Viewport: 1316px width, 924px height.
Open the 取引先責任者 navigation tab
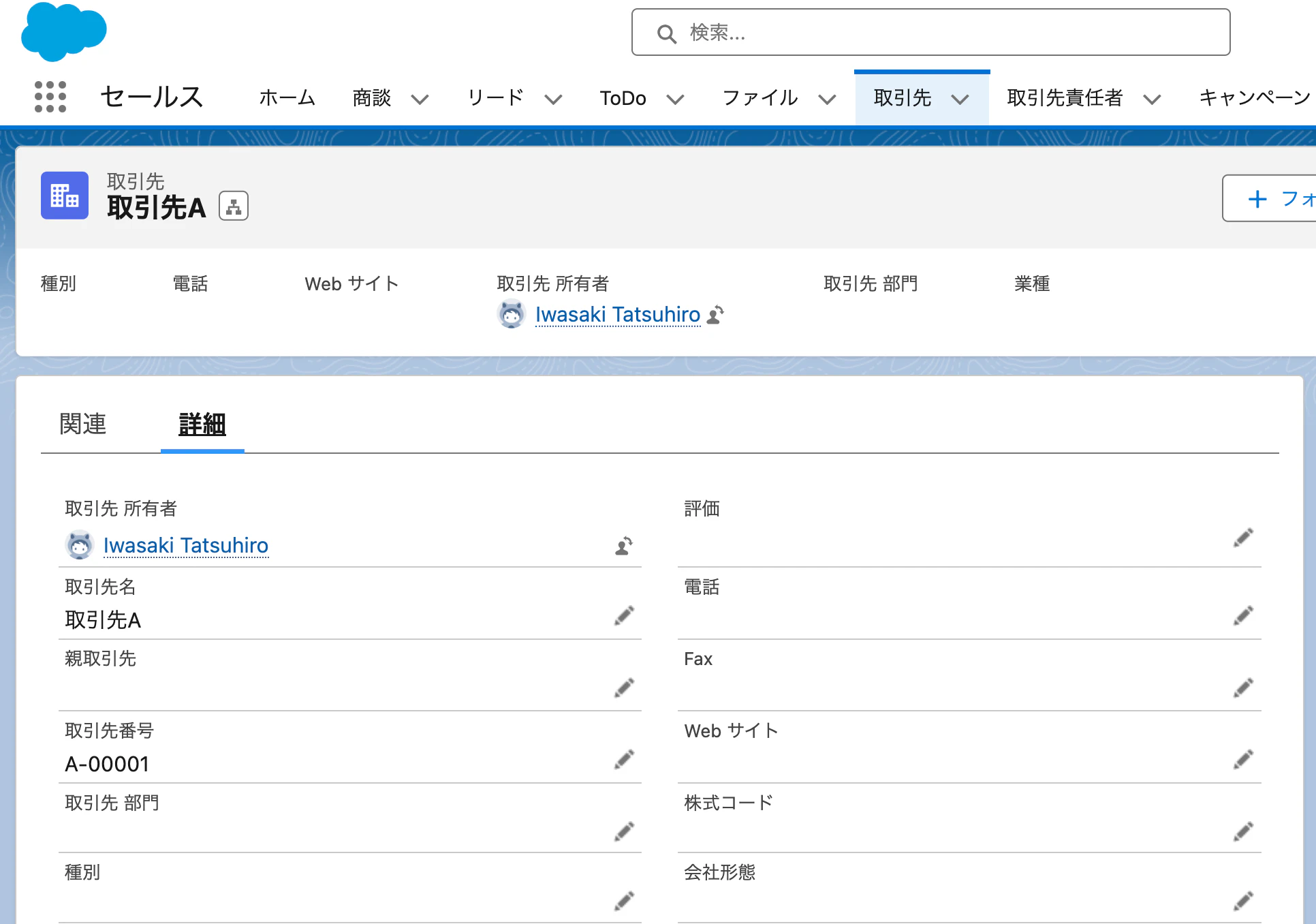pyautogui.click(x=1065, y=98)
